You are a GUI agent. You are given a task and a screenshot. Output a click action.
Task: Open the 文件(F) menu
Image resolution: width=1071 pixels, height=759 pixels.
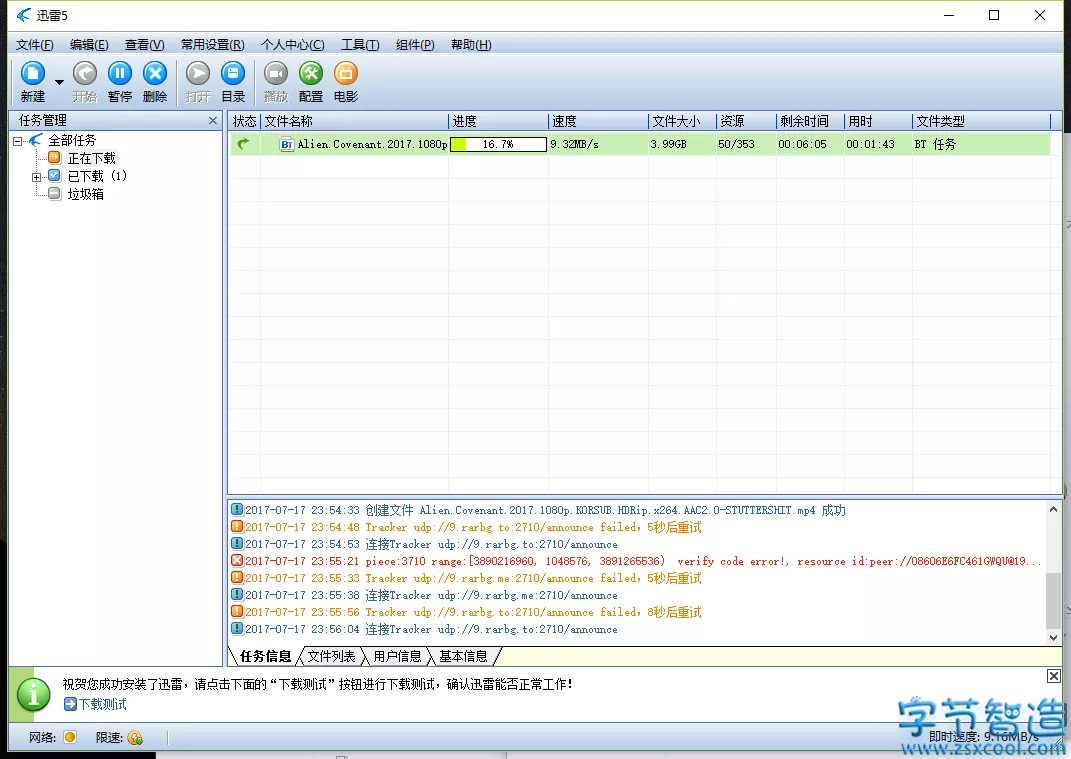[35, 45]
